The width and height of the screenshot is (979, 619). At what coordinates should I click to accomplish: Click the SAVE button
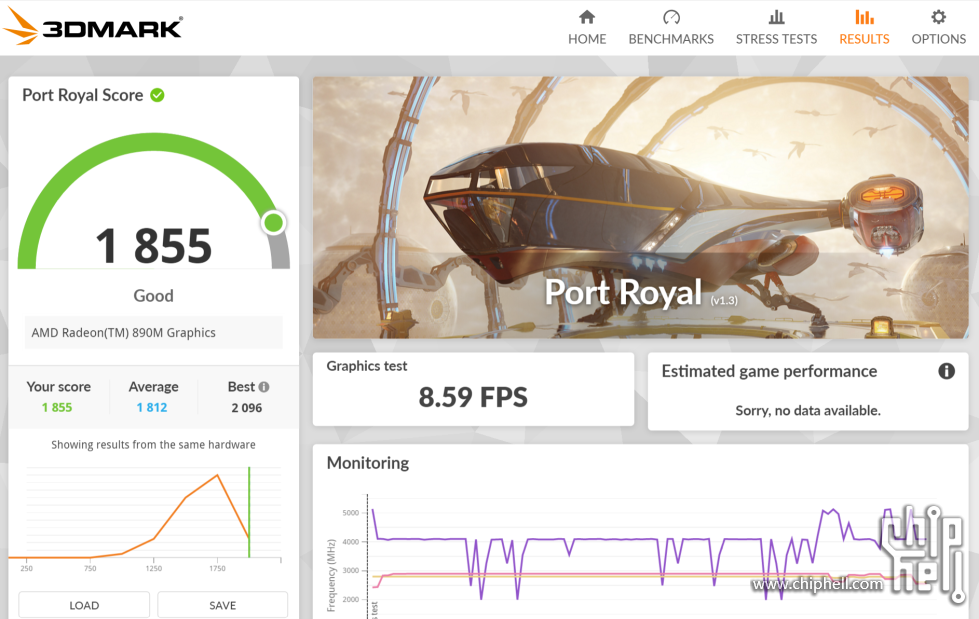[222, 605]
